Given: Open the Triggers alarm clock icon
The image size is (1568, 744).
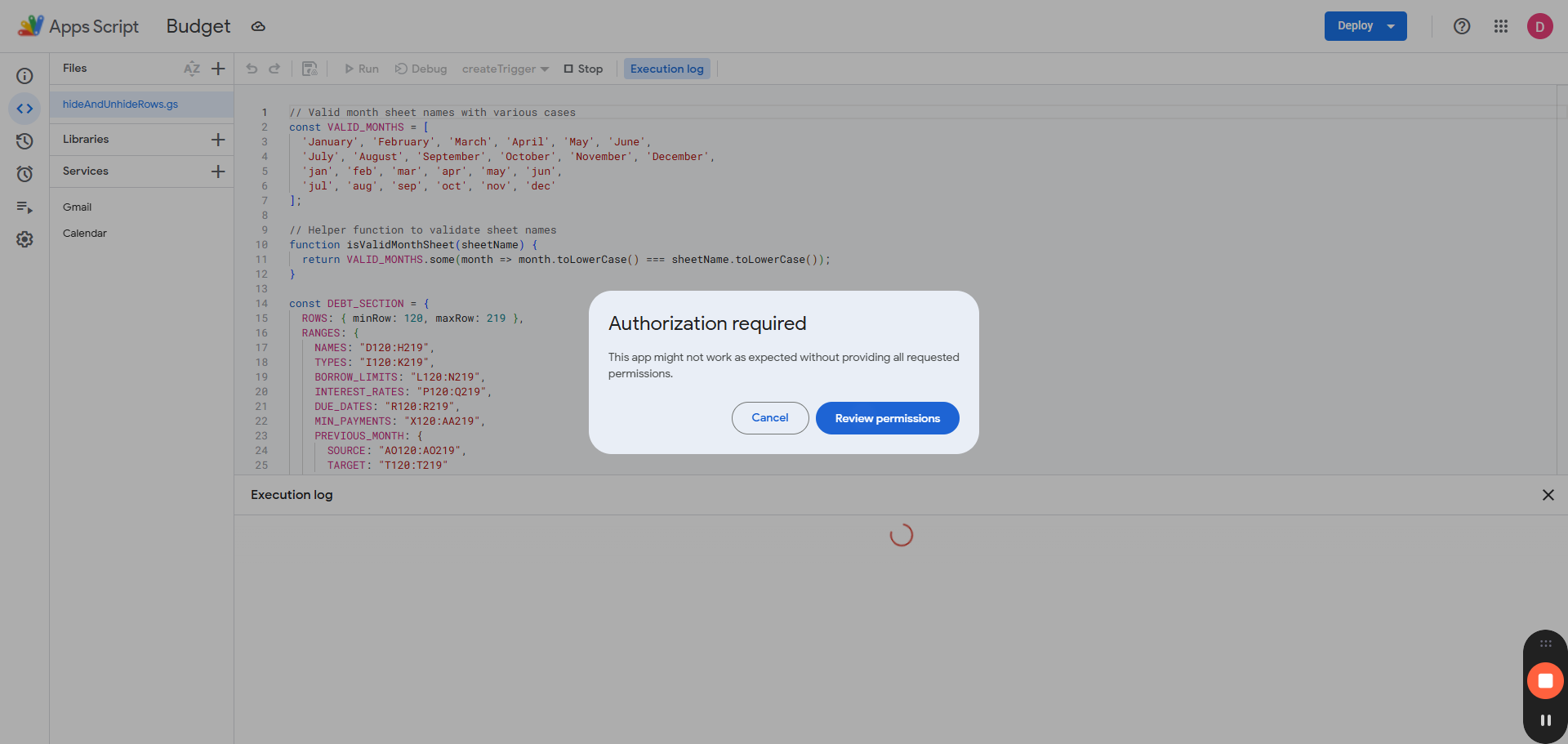Looking at the screenshot, I should click(x=24, y=174).
